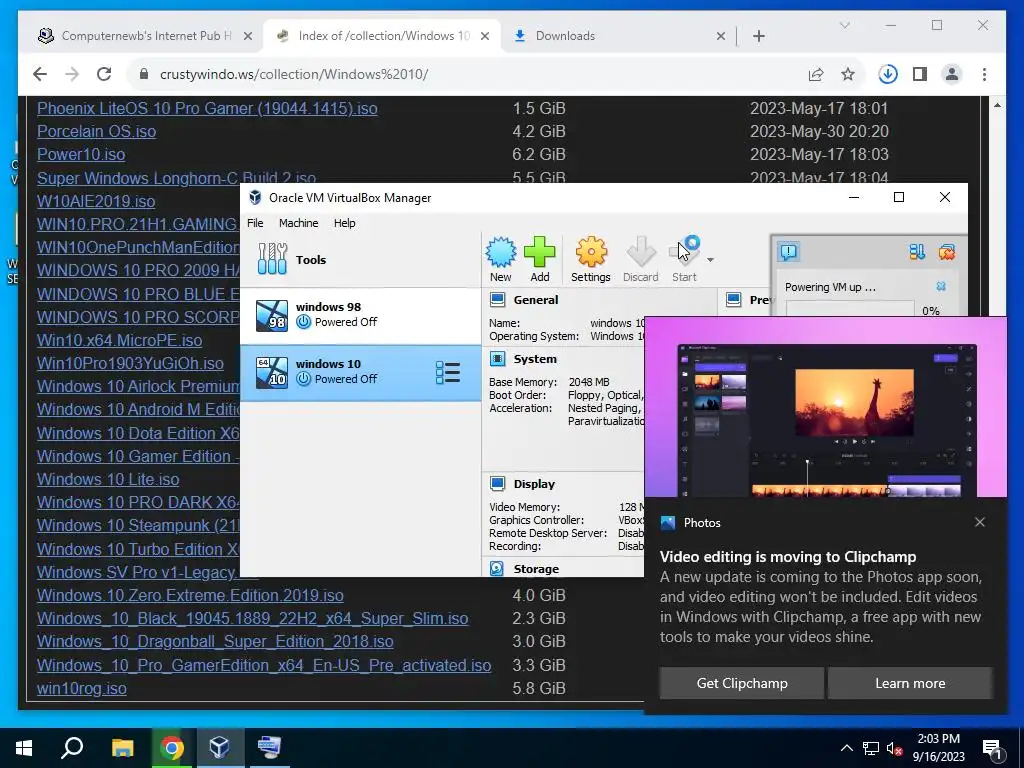This screenshot has height=768, width=1024.
Task: Open the Win10.x64.MicroPE.iso link
Action: (120, 340)
